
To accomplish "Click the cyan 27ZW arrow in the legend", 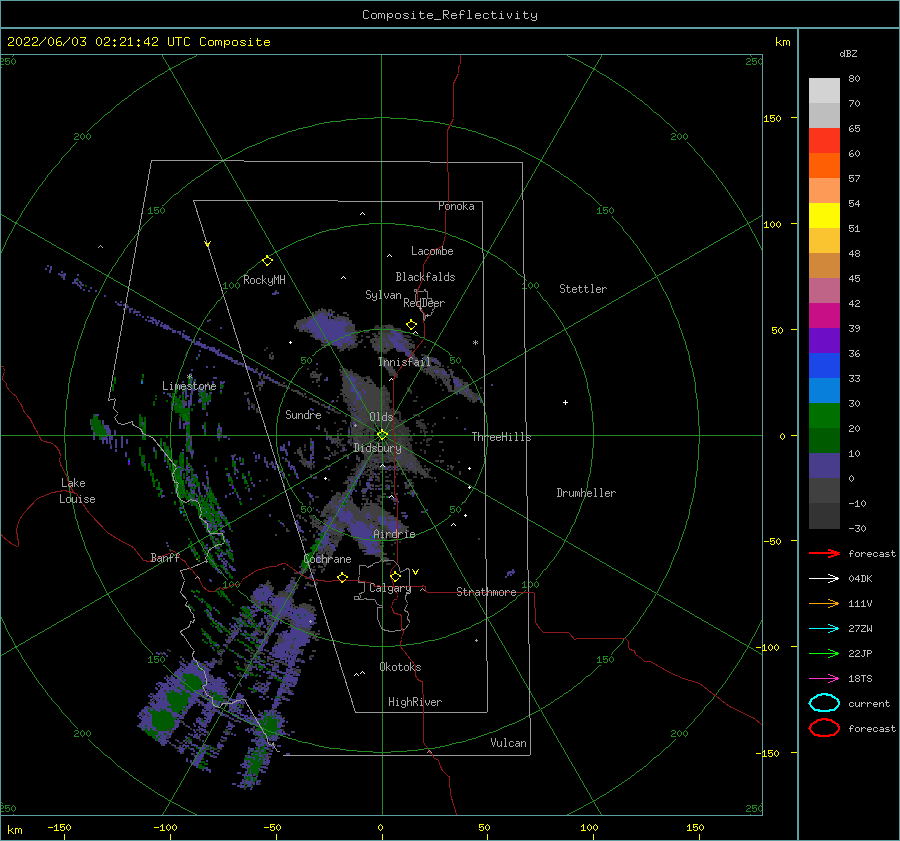I will point(824,629).
